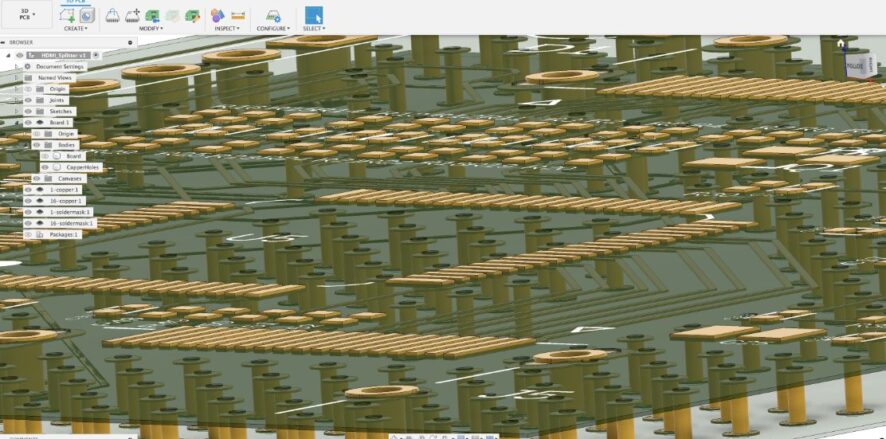Screen dimensions: 886x439
Task: Click the Board 1 component icon
Action: tap(40, 123)
